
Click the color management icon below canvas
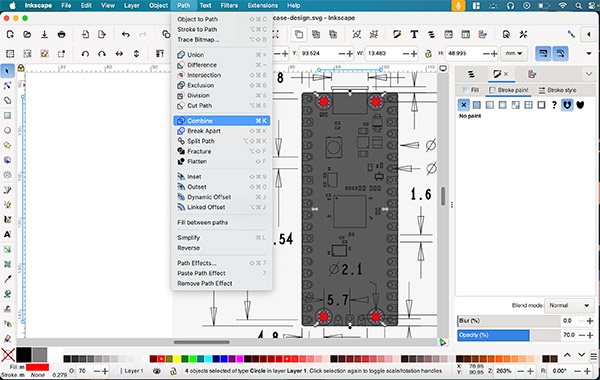[443, 342]
